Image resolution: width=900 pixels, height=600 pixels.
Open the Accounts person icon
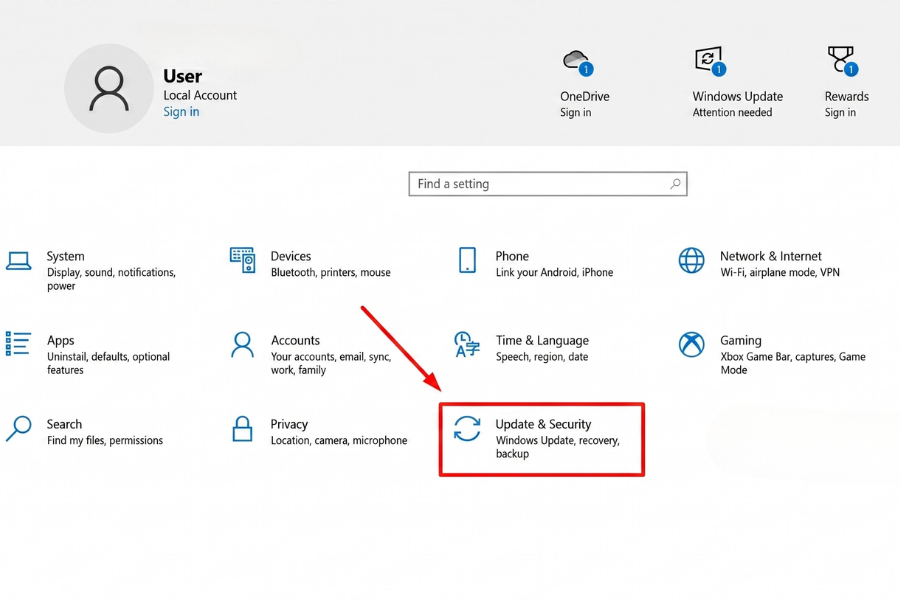click(x=242, y=344)
